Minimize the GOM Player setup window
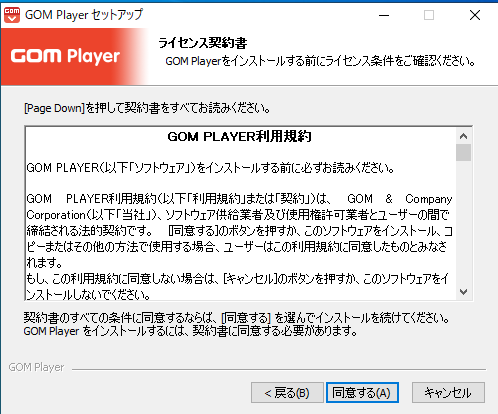This screenshot has height=414, width=498. coord(384,15)
